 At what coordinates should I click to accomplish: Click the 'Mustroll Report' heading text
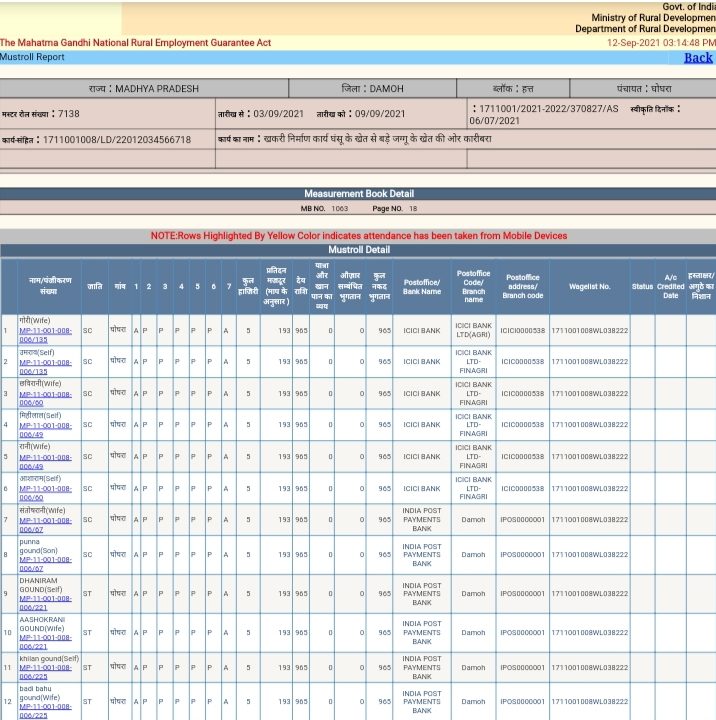[32, 57]
